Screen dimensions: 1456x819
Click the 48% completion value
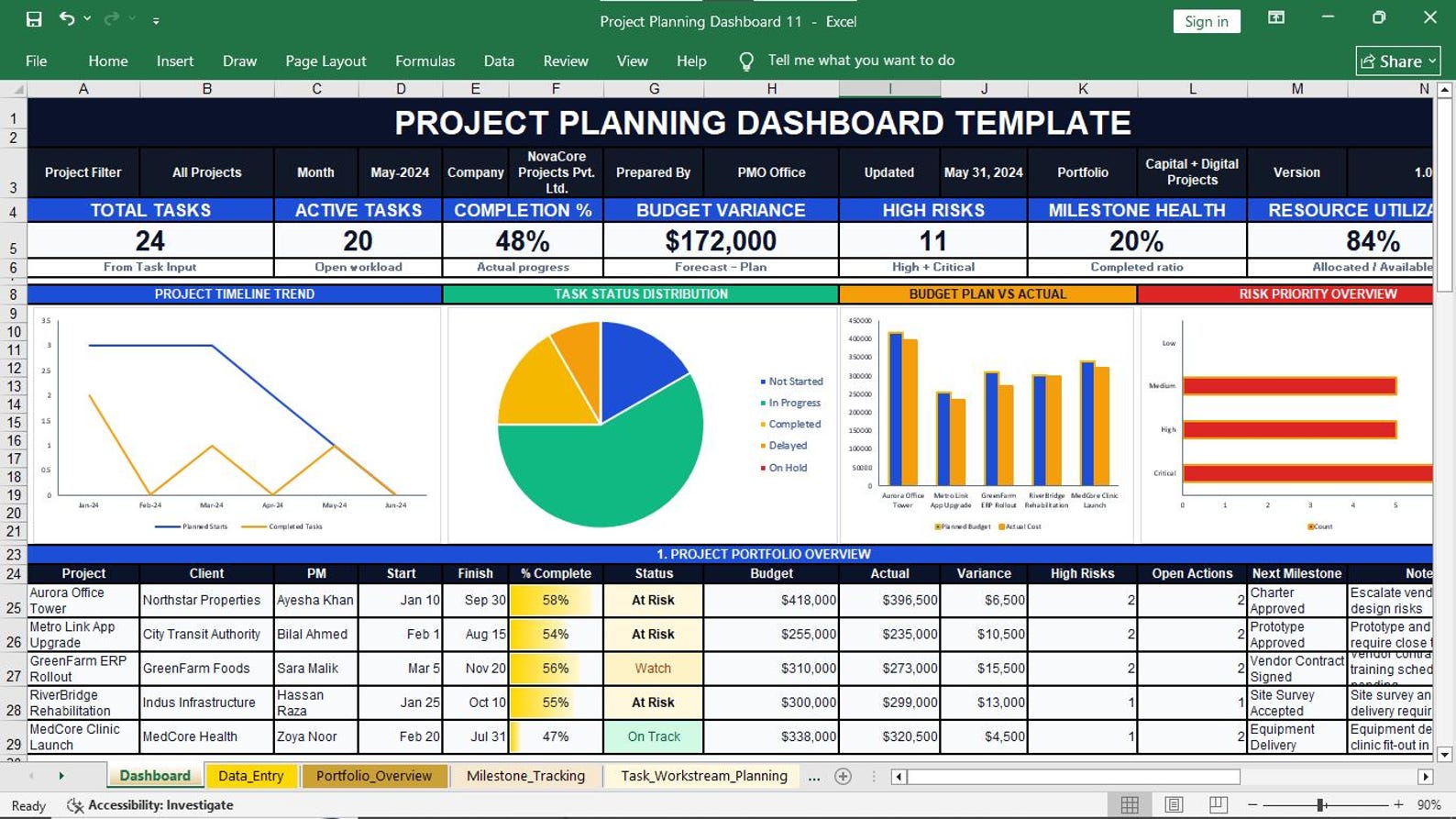click(523, 241)
